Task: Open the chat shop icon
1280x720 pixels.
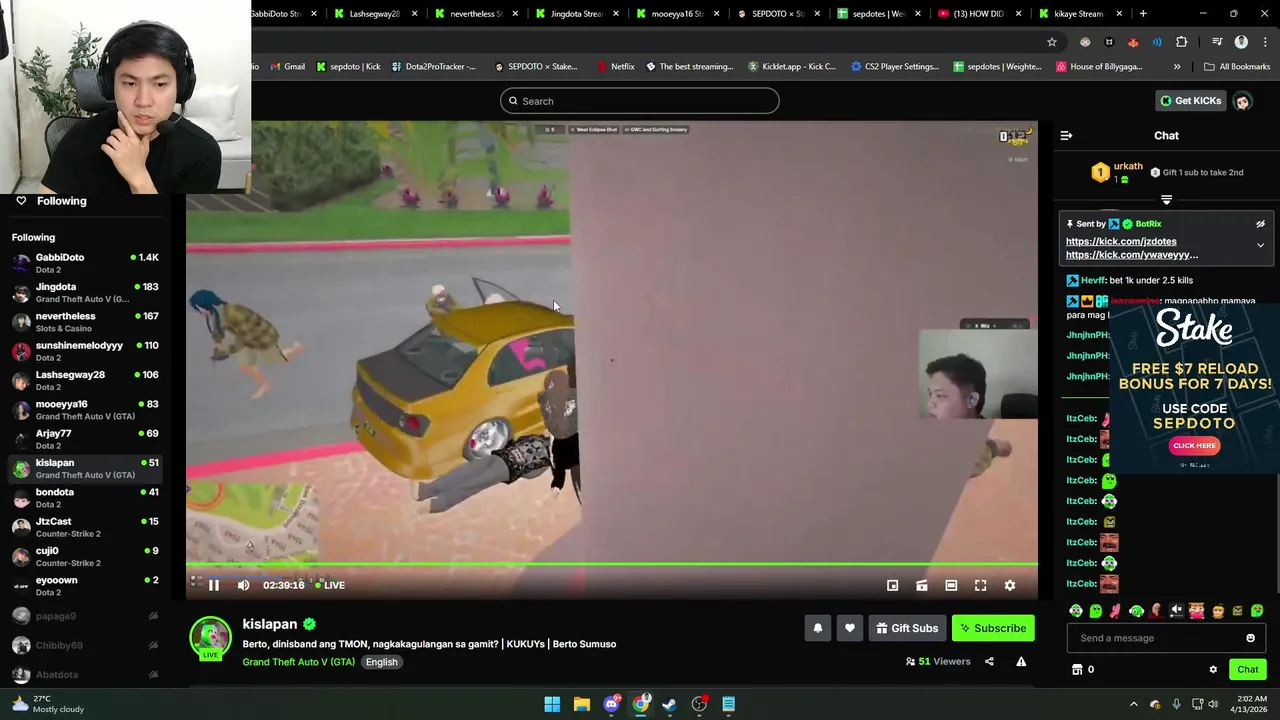Action: pos(1077,669)
